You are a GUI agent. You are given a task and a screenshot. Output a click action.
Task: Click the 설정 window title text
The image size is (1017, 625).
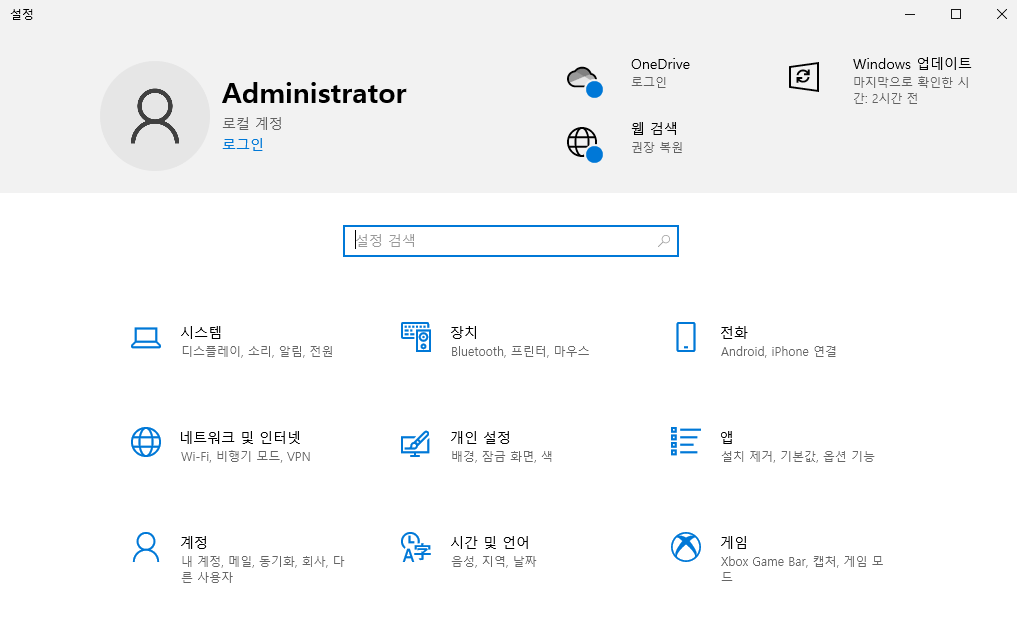click(22, 14)
